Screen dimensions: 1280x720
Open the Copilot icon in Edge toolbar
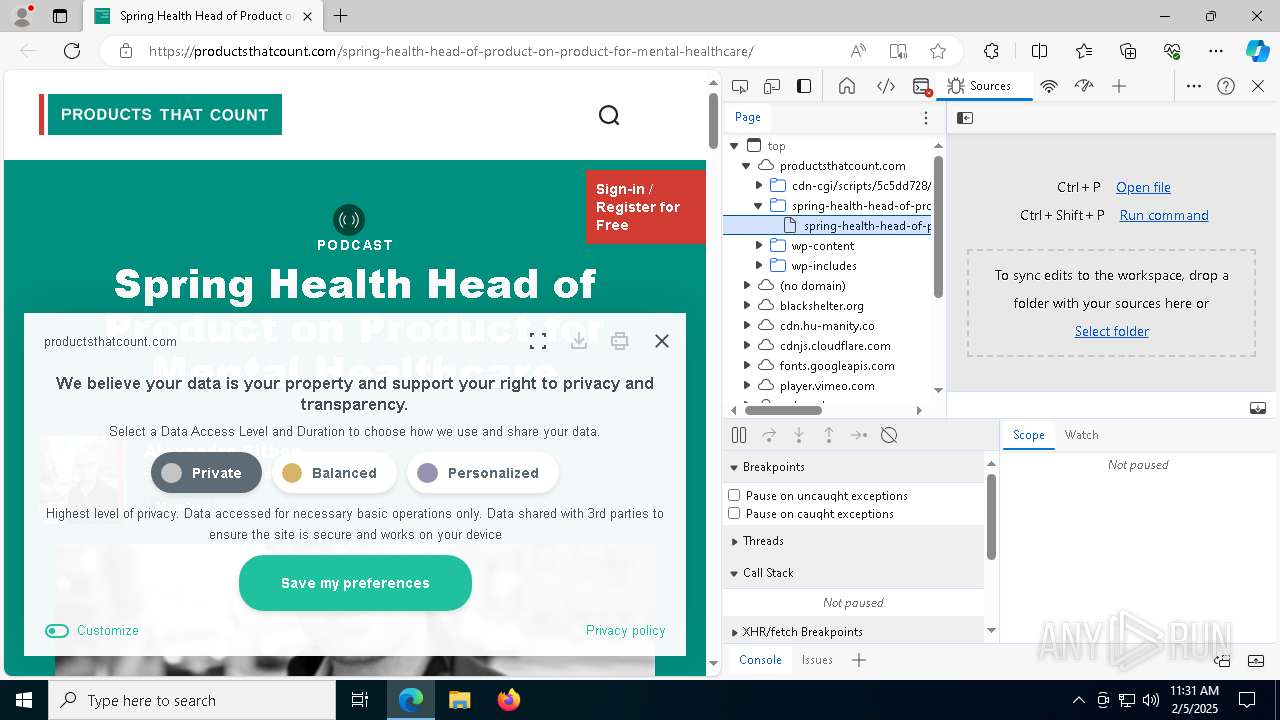click(1257, 51)
